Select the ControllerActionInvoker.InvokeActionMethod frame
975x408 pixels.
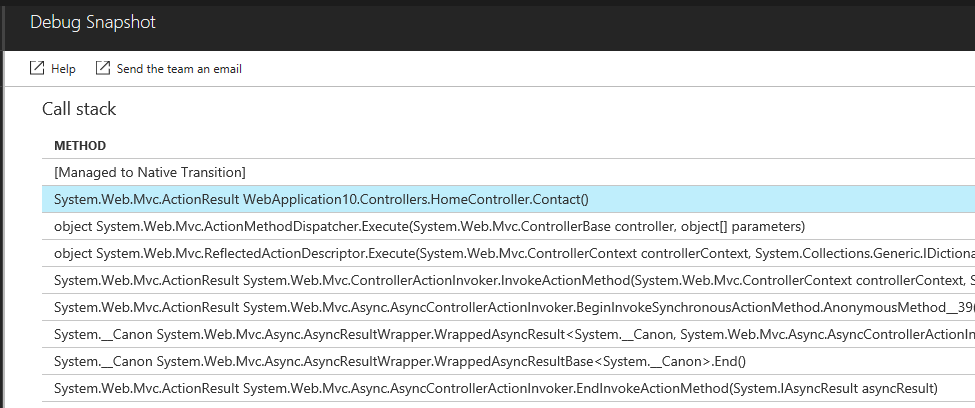coord(509,280)
